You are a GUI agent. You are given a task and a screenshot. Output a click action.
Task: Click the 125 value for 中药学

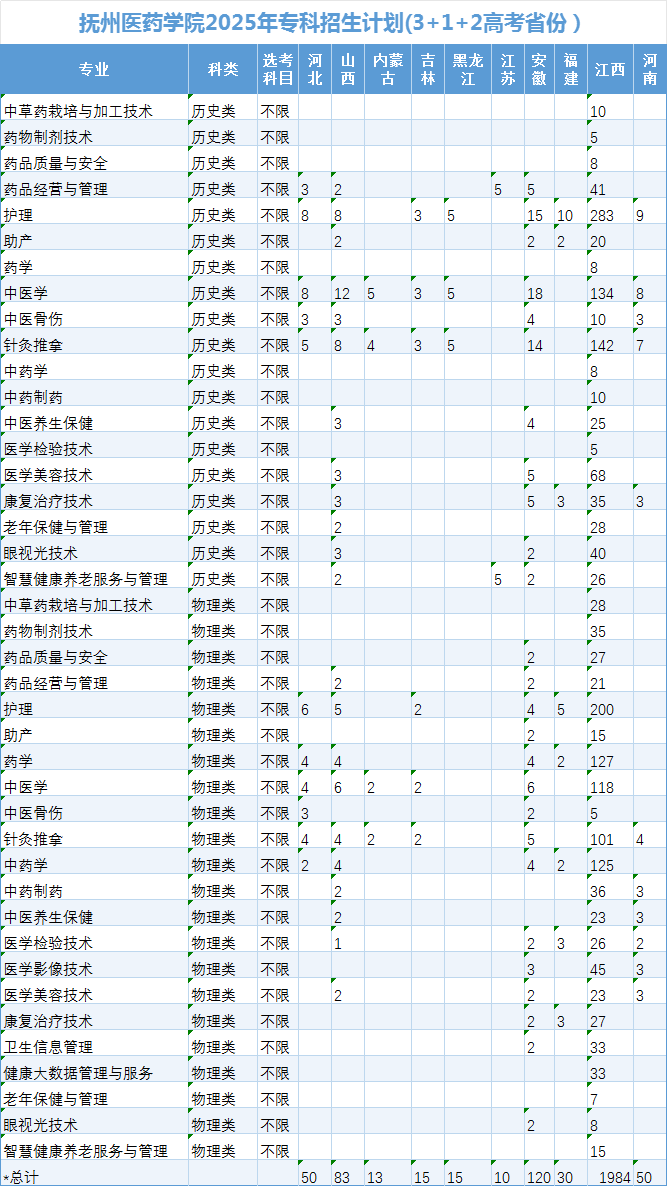(x=602, y=866)
